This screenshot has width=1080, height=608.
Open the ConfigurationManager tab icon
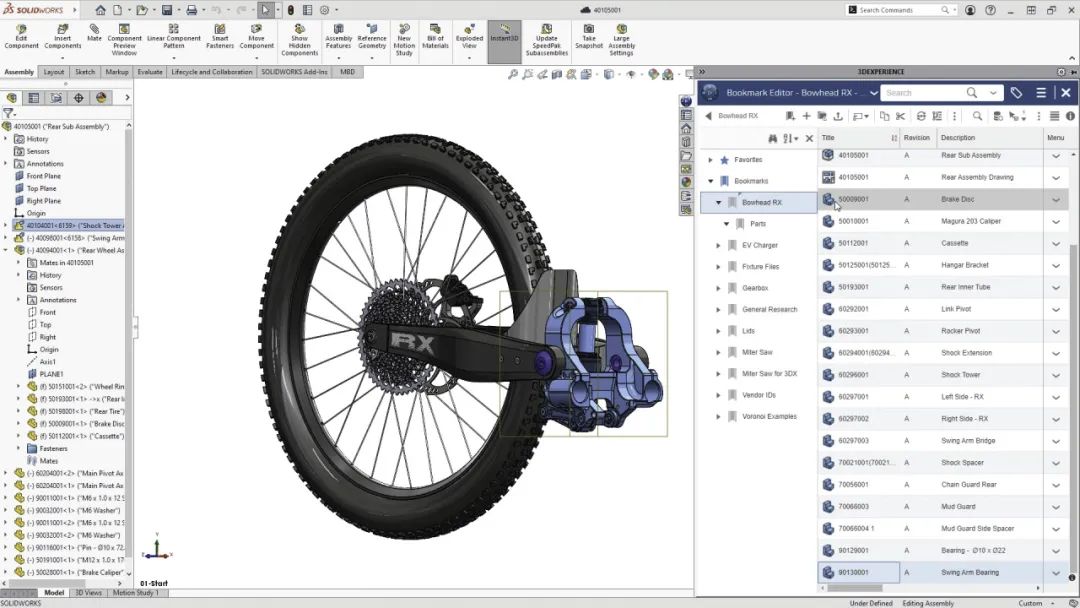coord(56,98)
